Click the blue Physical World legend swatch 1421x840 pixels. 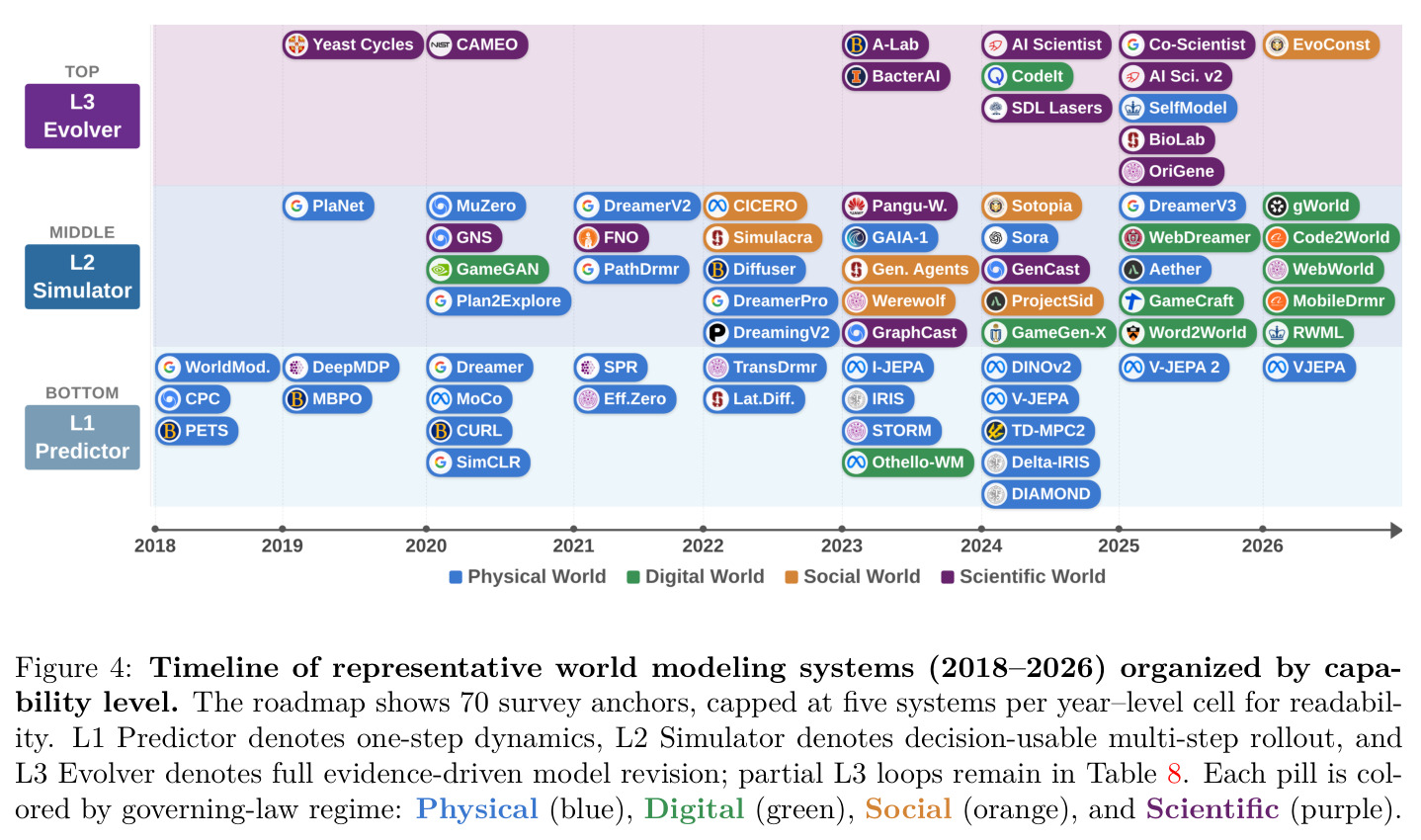(x=456, y=577)
